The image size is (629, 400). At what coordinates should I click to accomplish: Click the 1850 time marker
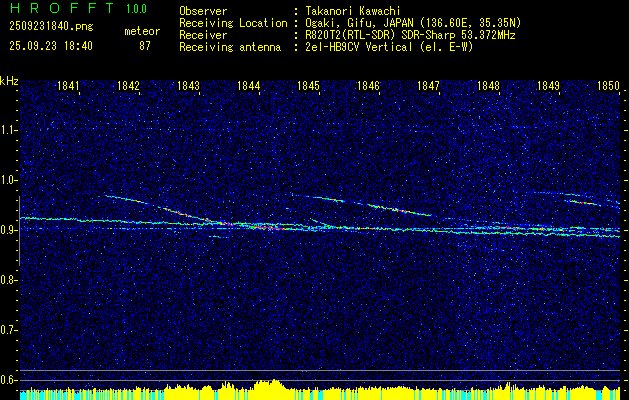click(x=607, y=86)
